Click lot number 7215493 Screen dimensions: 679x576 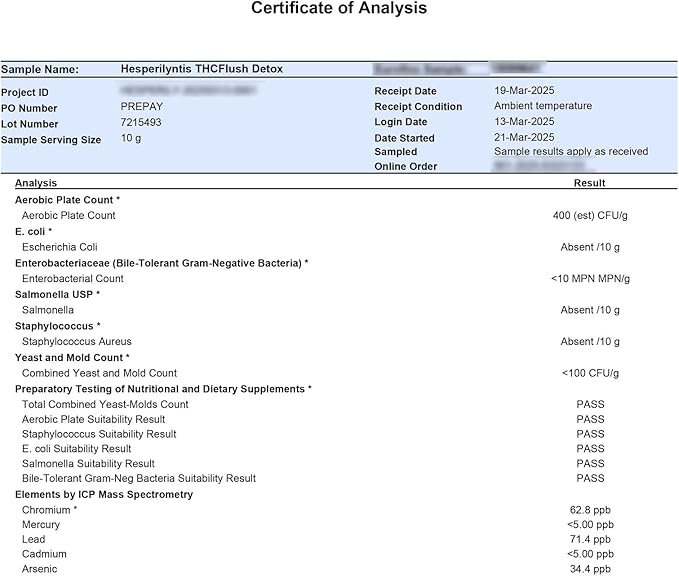click(x=141, y=122)
